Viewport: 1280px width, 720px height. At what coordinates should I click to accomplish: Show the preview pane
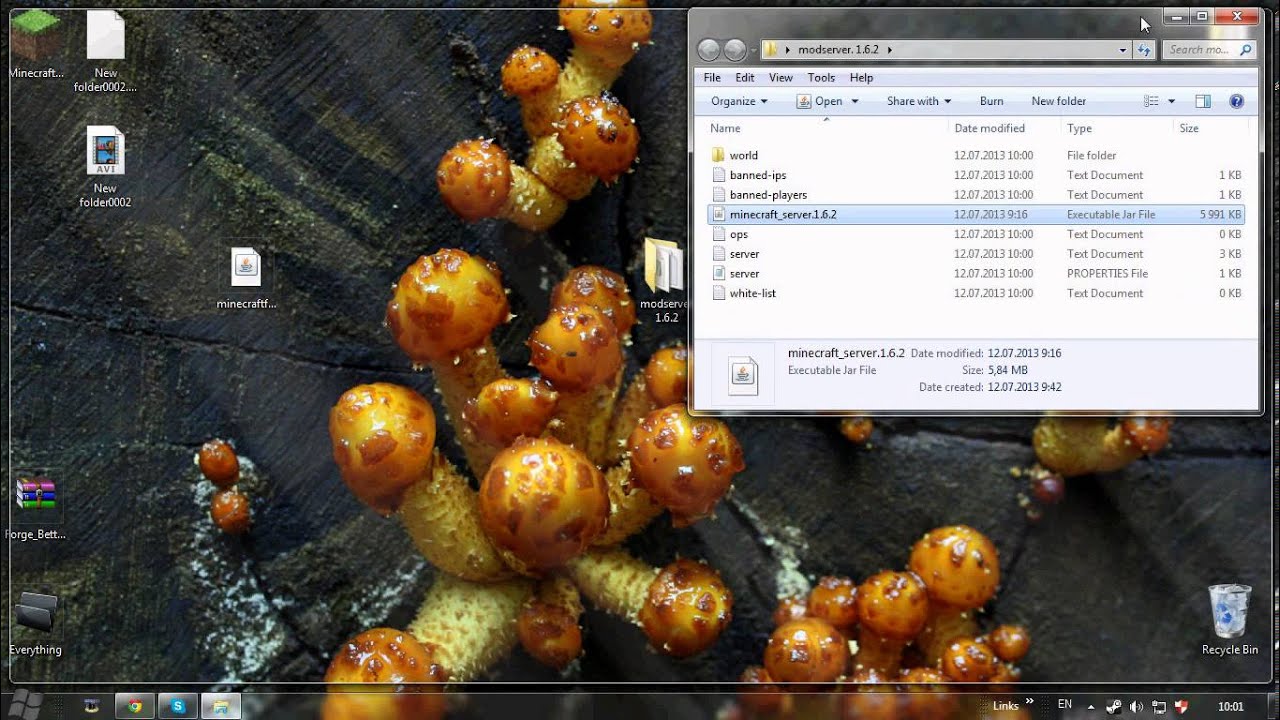pyautogui.click(x=1203, y=101)
